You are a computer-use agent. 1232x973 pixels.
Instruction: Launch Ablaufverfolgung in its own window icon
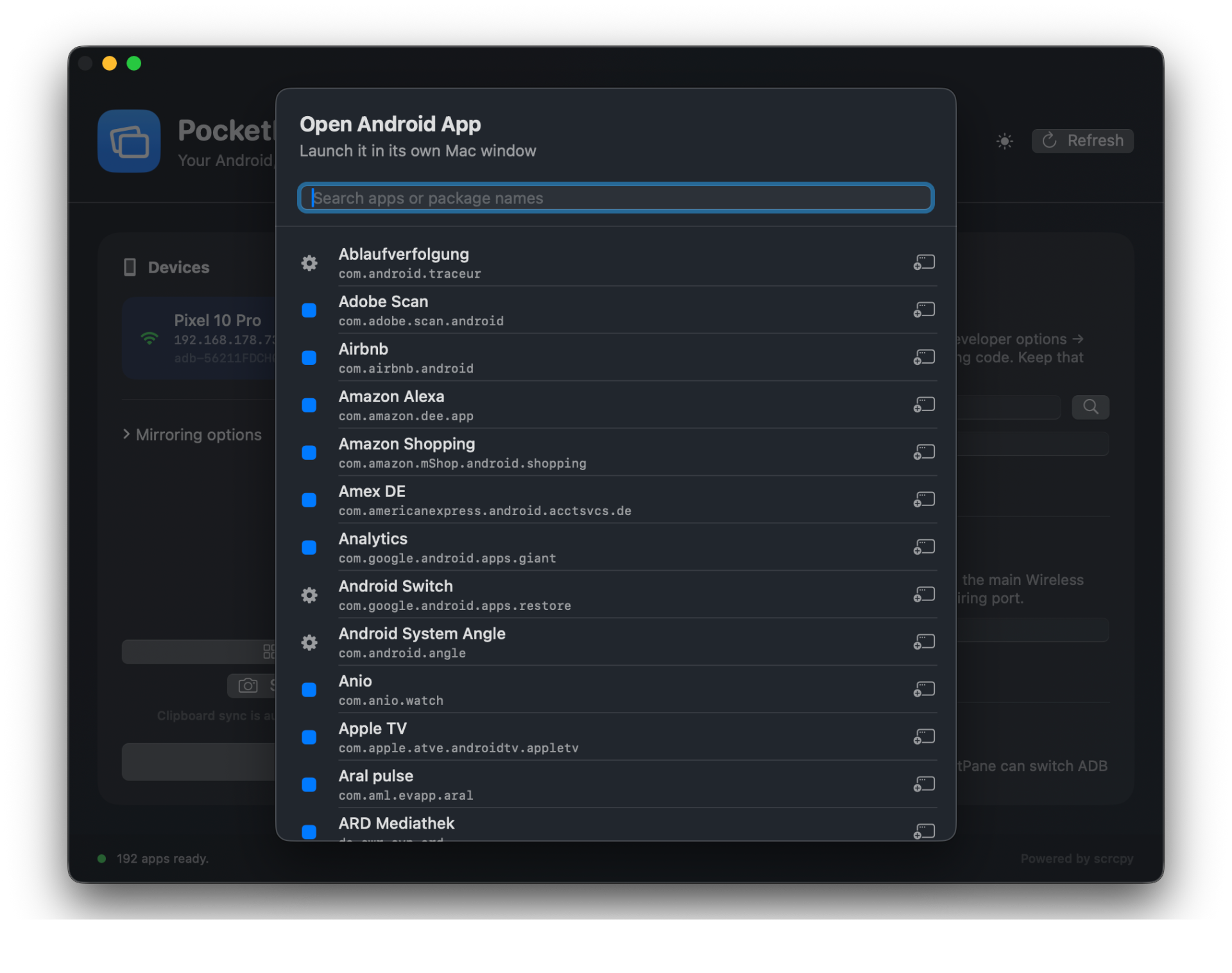click(x=923, y=262)
